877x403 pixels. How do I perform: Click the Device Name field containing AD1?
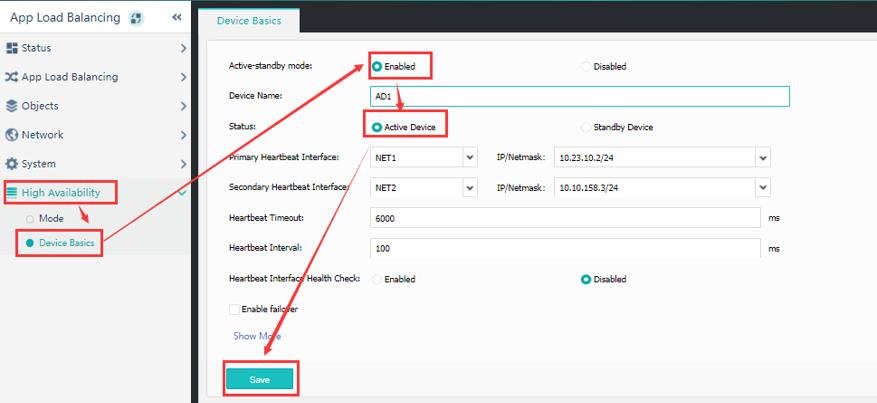(x=579, y=96)
